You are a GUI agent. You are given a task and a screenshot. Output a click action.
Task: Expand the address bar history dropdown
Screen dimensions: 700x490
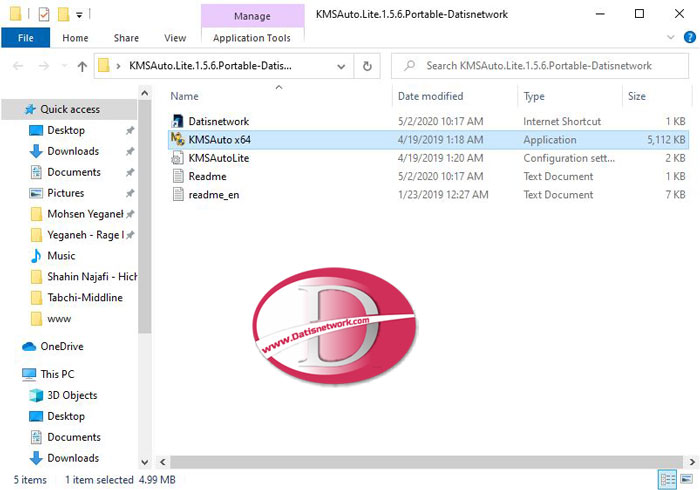(x=341, y=66)
